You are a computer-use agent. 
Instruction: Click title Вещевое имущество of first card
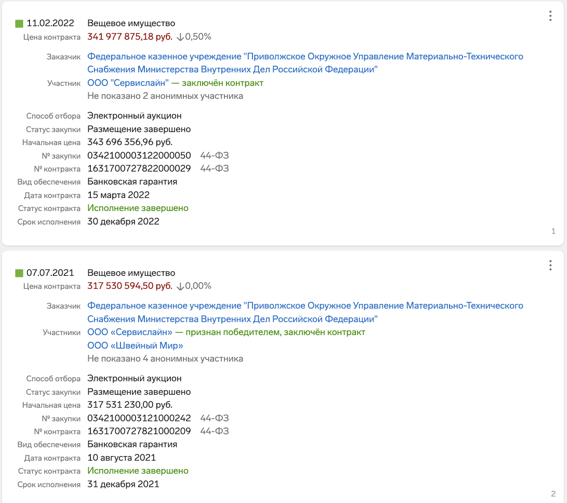(x=131, y=23)
